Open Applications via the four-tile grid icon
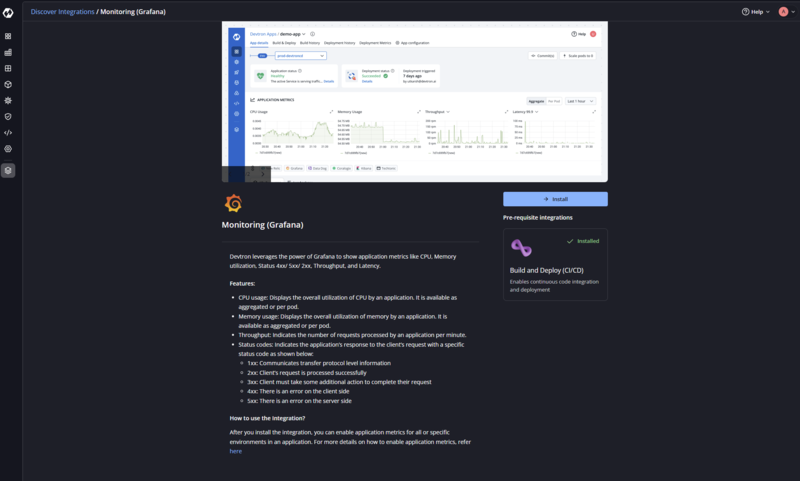 point(8,36)
